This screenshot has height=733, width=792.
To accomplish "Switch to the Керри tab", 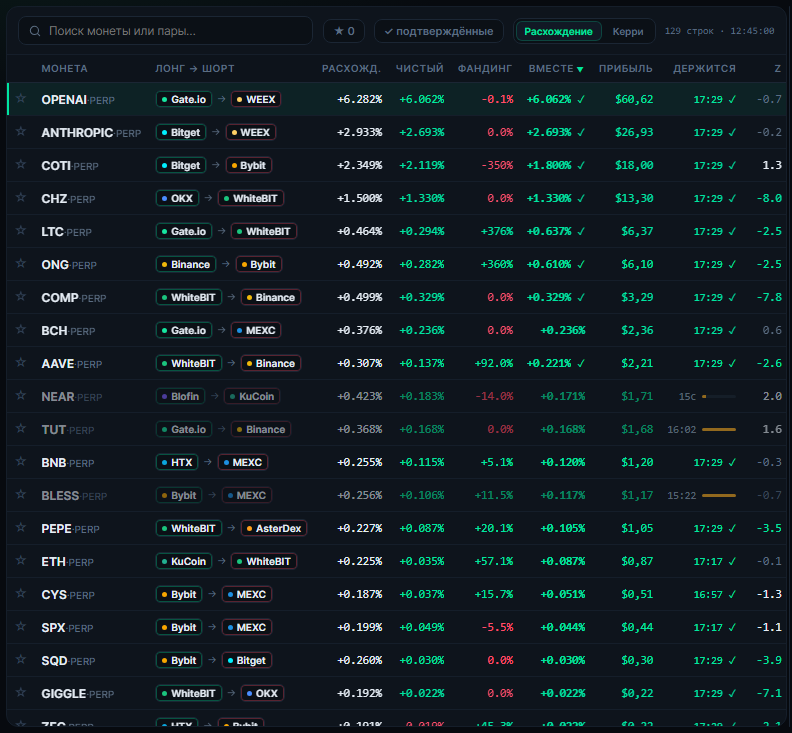I will coord(628,31).
